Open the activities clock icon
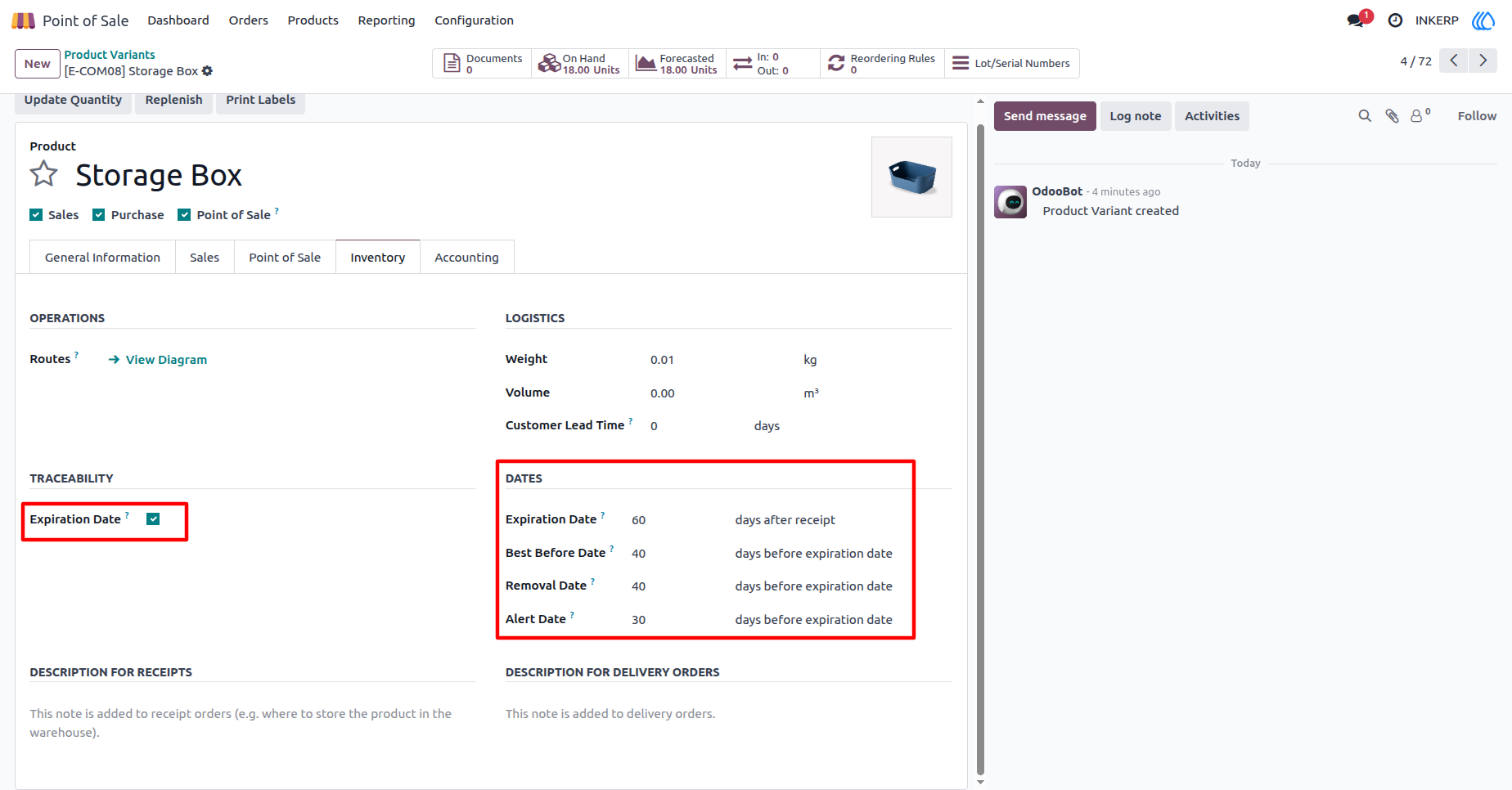This screenshot has height=790, width=1512. coord(1395,20)
